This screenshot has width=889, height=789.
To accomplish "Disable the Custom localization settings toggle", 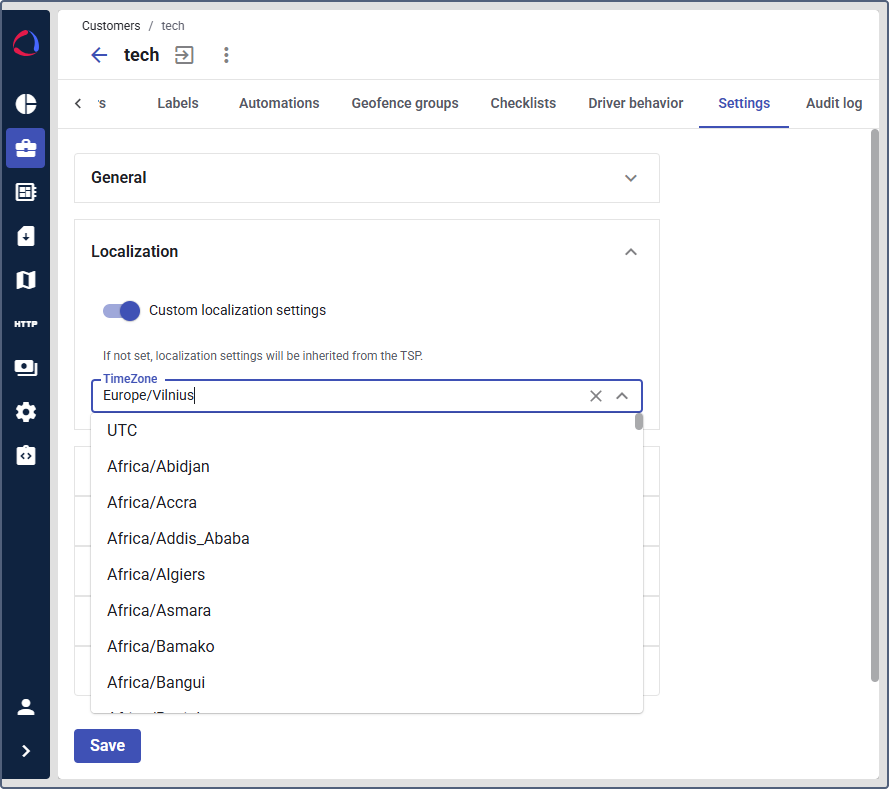I will [x=122, y=310].
